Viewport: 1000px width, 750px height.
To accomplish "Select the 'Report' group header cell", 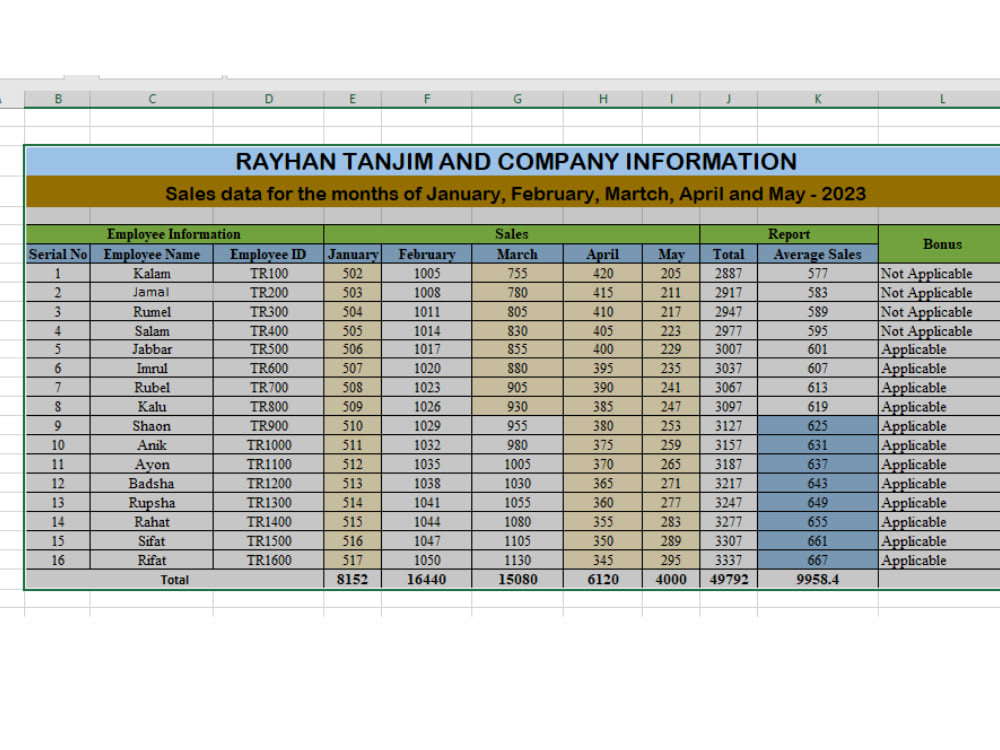I will point(789,234).
